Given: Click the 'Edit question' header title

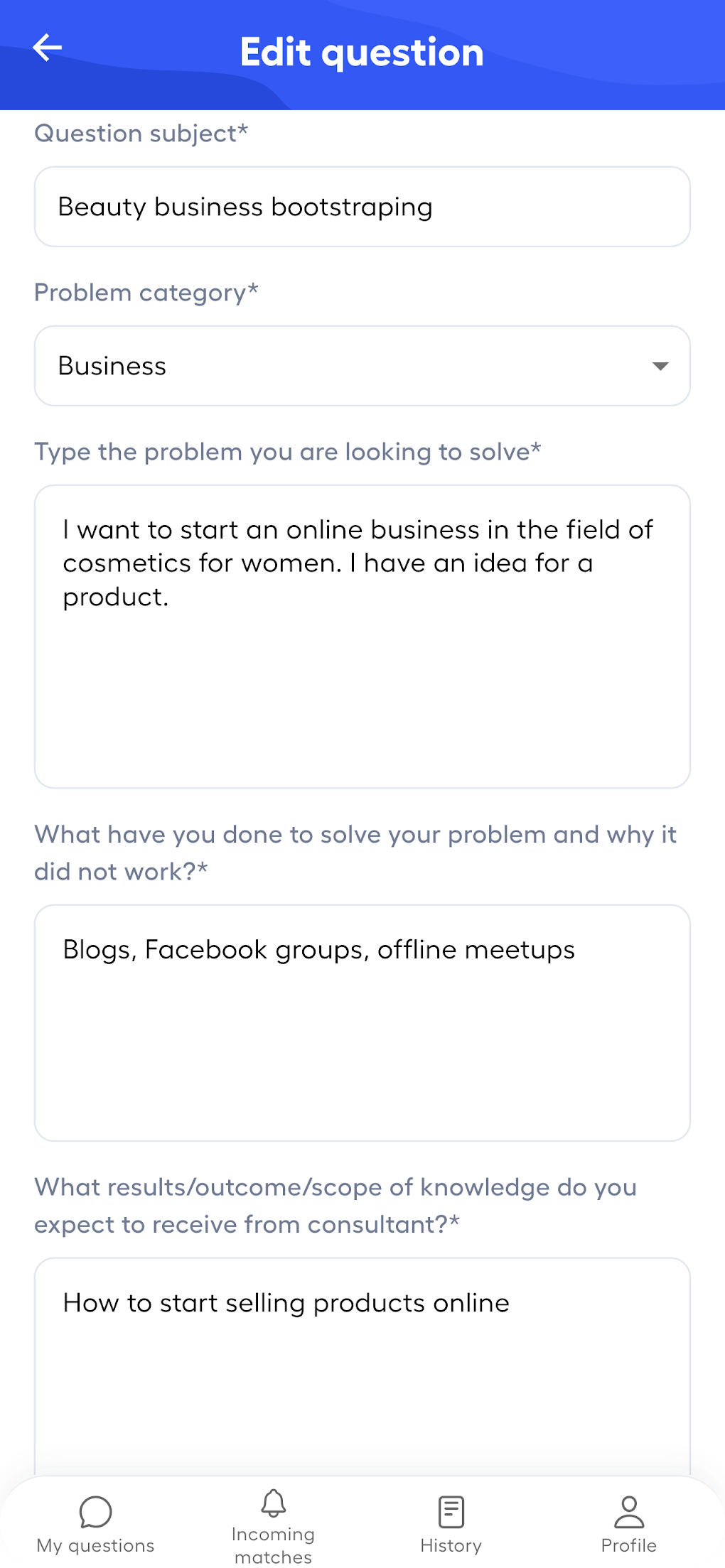Looking at the screenshot, I should click(362, 53).
